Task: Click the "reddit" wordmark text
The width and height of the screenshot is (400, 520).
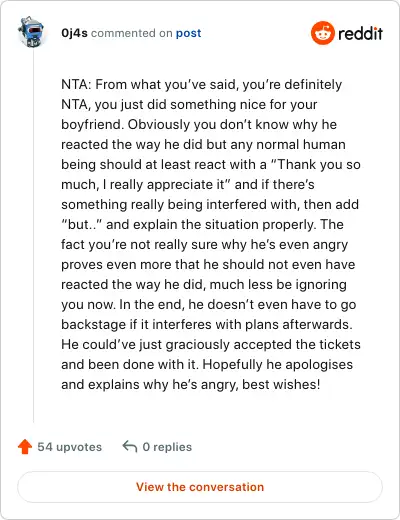Action: pyautogui.click(x=360, y=33)
